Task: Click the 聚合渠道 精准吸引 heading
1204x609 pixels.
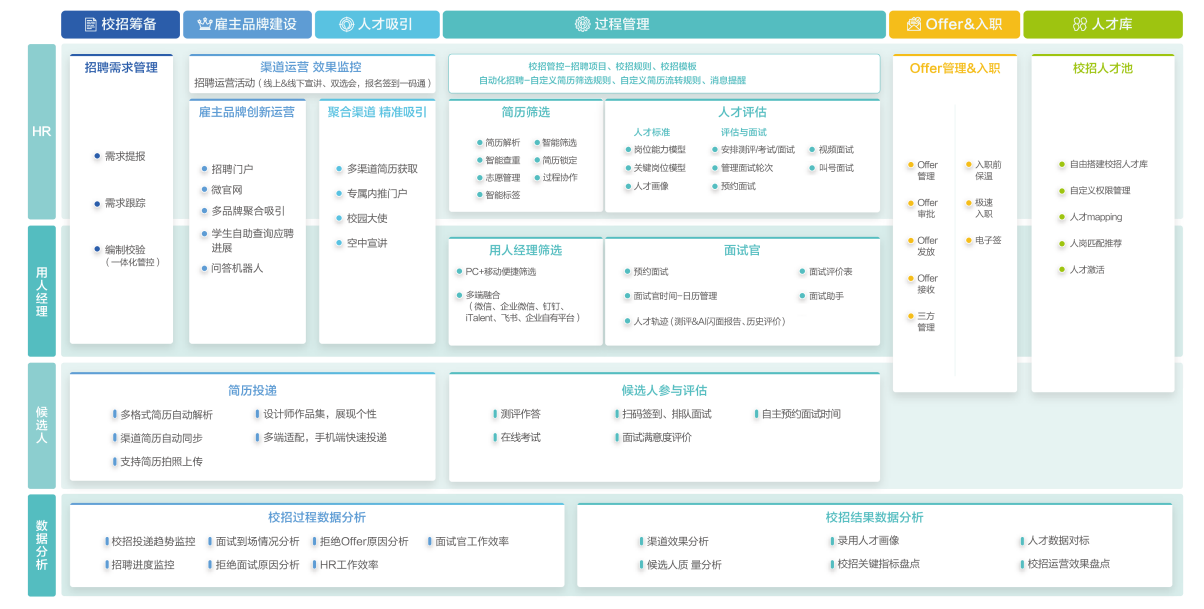Action: [377, 112]
